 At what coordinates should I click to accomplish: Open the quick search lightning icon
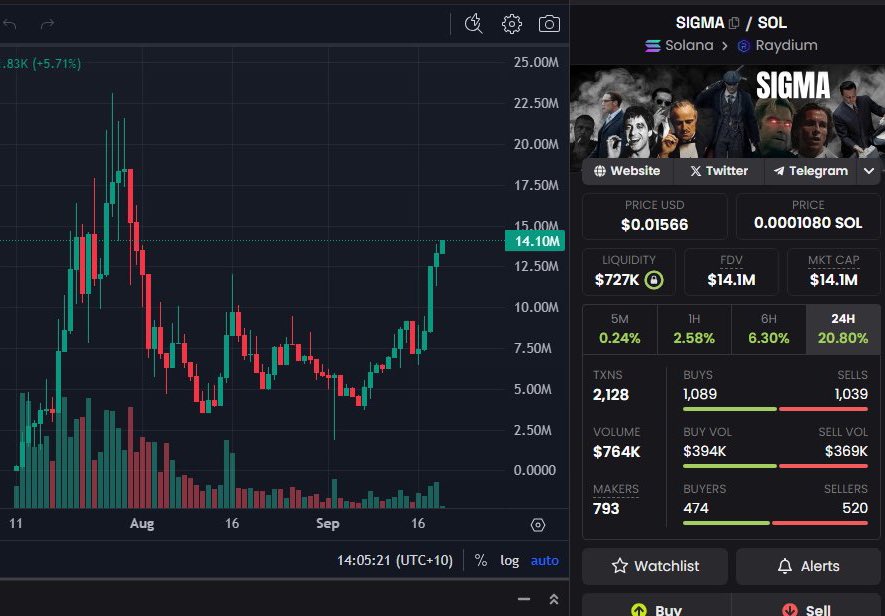click(474, 24)
